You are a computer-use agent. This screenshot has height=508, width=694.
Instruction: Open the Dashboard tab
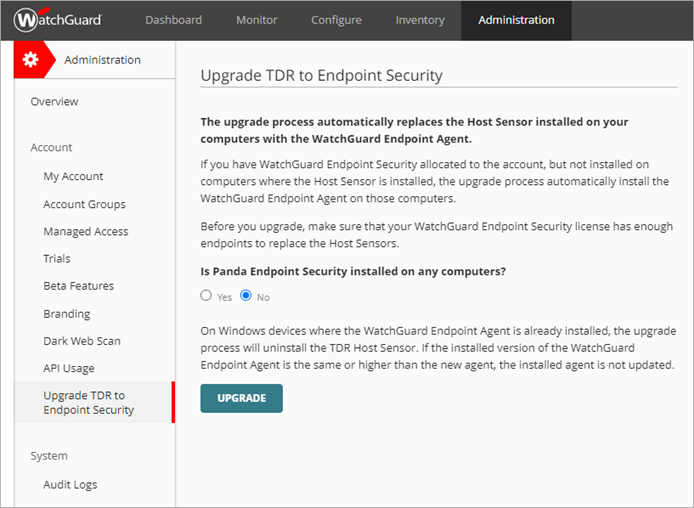tap(173, 20)
